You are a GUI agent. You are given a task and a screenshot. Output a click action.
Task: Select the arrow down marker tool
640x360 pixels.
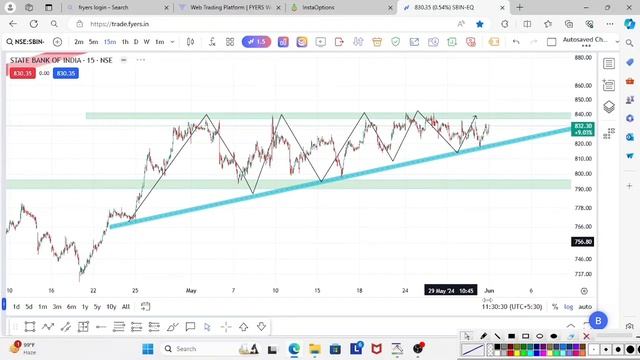coord(262,327)
